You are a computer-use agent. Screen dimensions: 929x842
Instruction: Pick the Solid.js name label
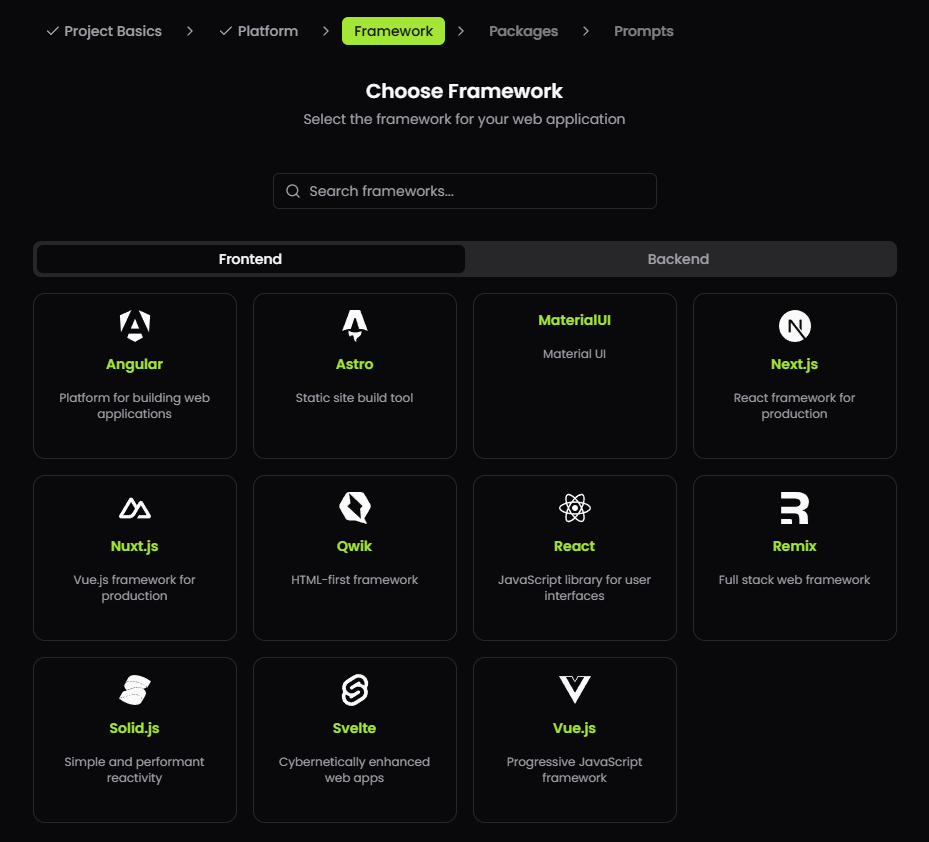coord(134,728)
